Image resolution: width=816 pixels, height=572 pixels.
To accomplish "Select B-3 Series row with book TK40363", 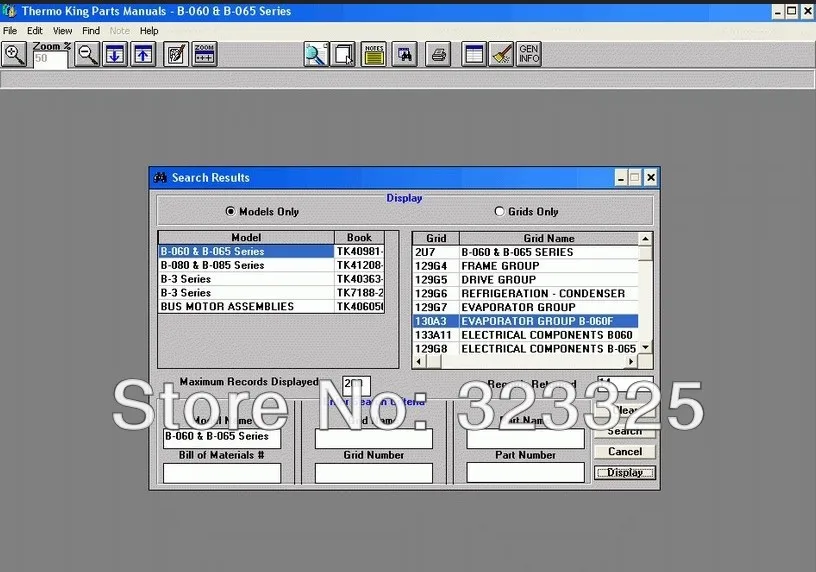I will (x=271, y=279).
